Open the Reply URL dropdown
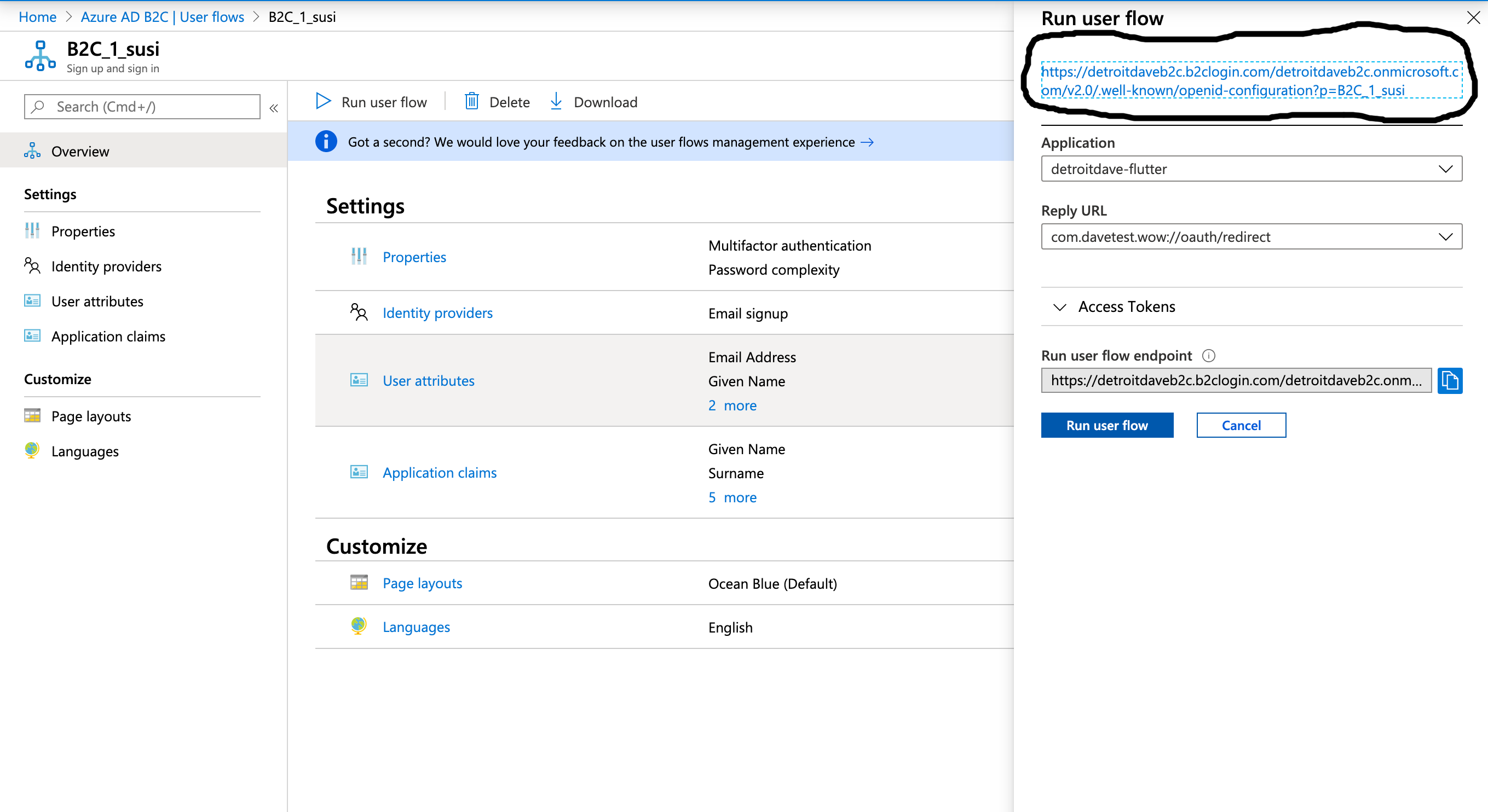The width and height of the screenshot is (1488, 812). [1251, 237]
